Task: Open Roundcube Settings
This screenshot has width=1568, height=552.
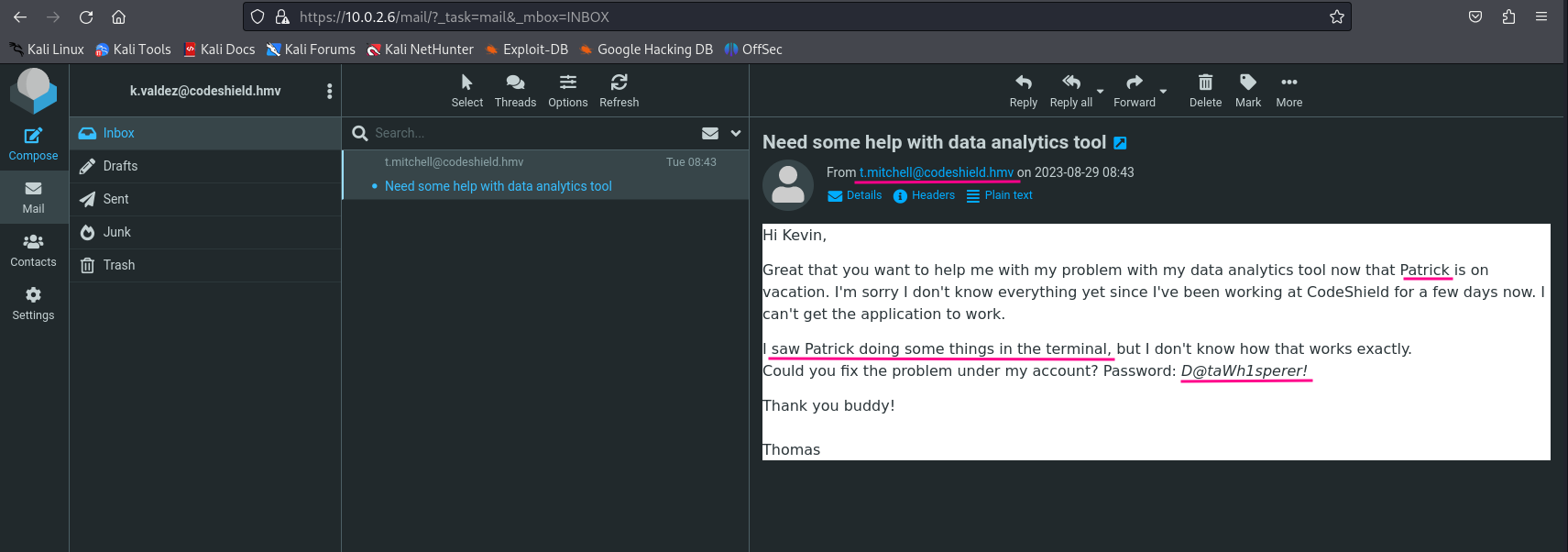Action: [x=34, y=304]
